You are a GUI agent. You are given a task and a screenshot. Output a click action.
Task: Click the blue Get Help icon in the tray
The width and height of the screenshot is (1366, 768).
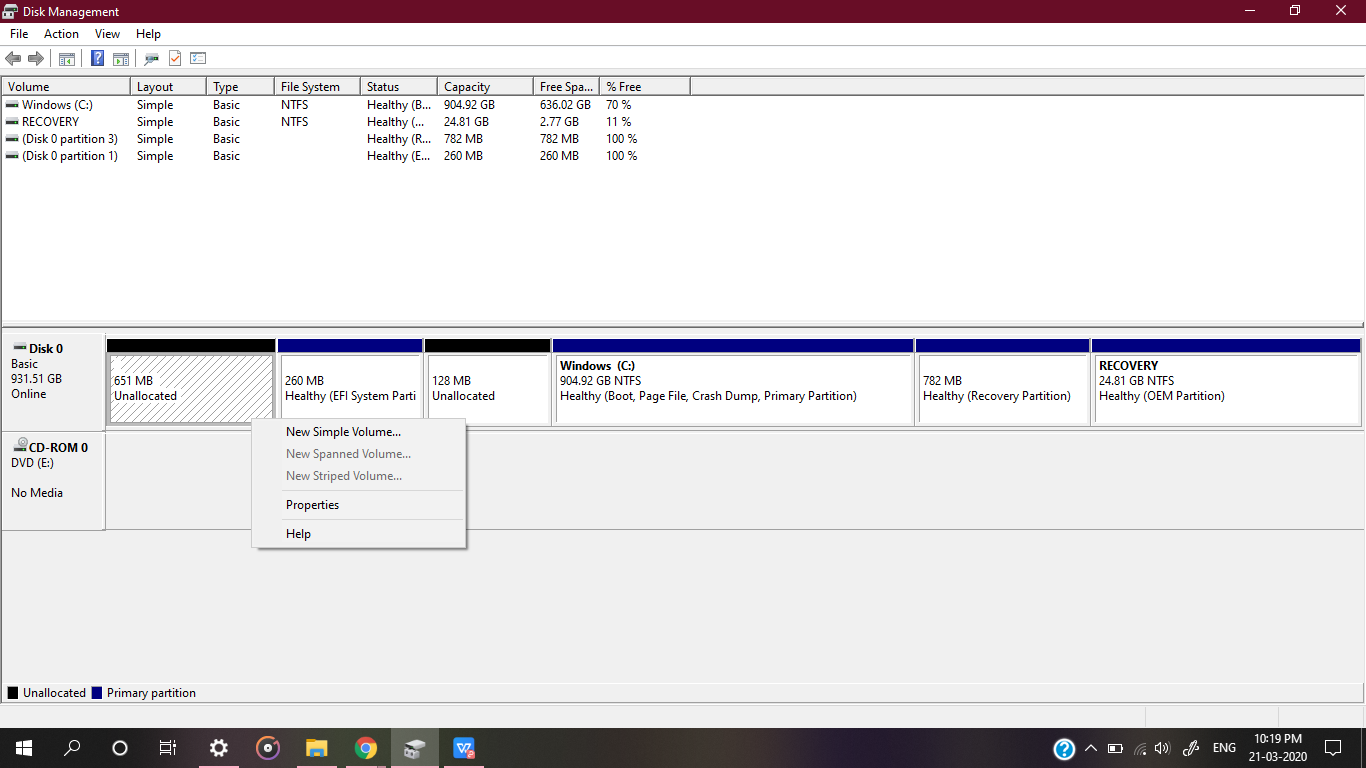(x=1062, y=747)
